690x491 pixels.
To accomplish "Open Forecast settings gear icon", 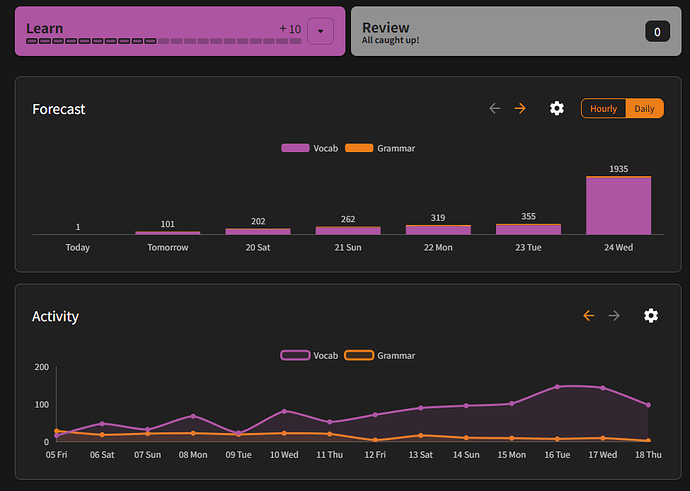I will (557, 108).
